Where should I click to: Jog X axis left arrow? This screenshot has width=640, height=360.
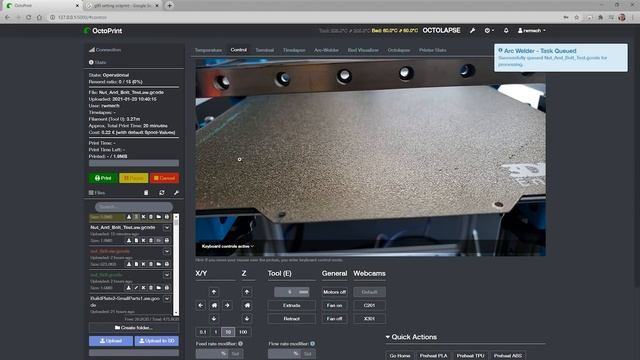point(201,305)
